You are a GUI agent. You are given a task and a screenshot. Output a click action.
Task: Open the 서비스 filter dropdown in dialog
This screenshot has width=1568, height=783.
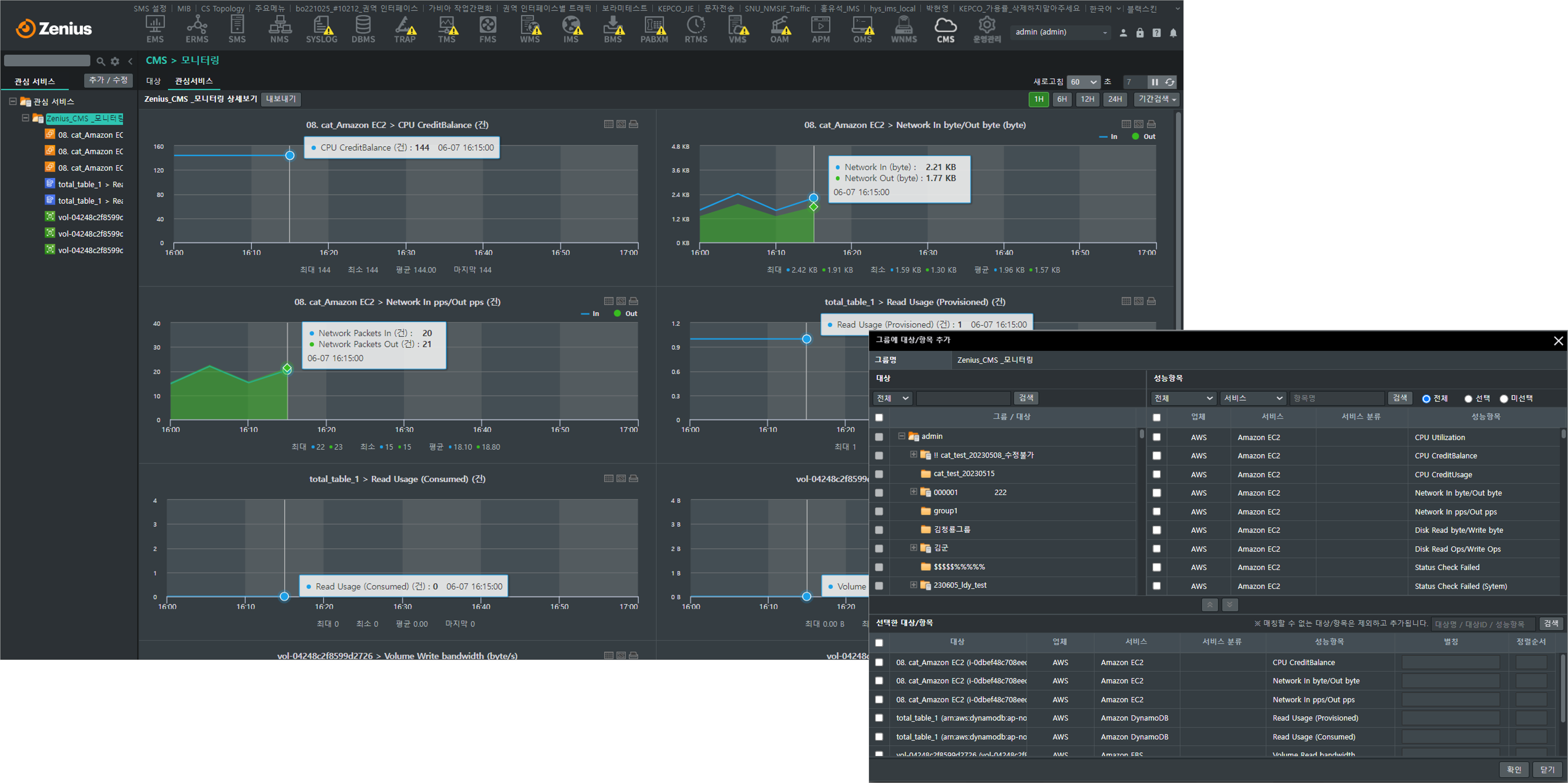[x=1253, y=398]
